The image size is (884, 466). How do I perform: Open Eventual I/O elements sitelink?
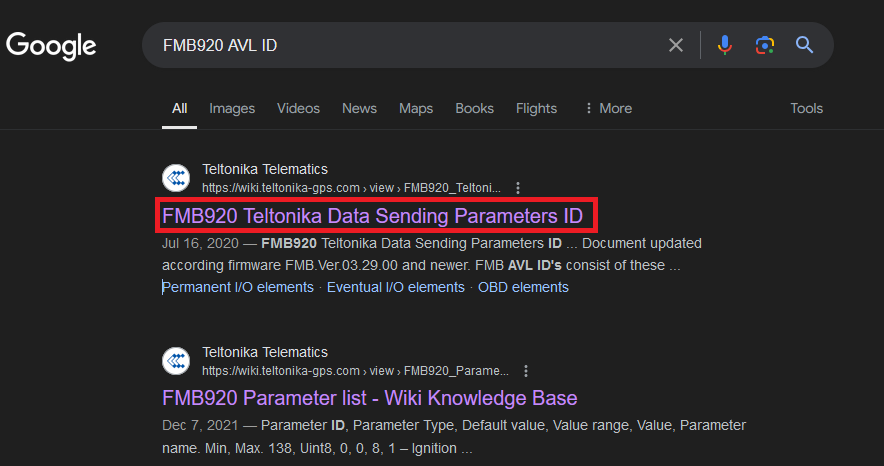(x=396, y=287)
